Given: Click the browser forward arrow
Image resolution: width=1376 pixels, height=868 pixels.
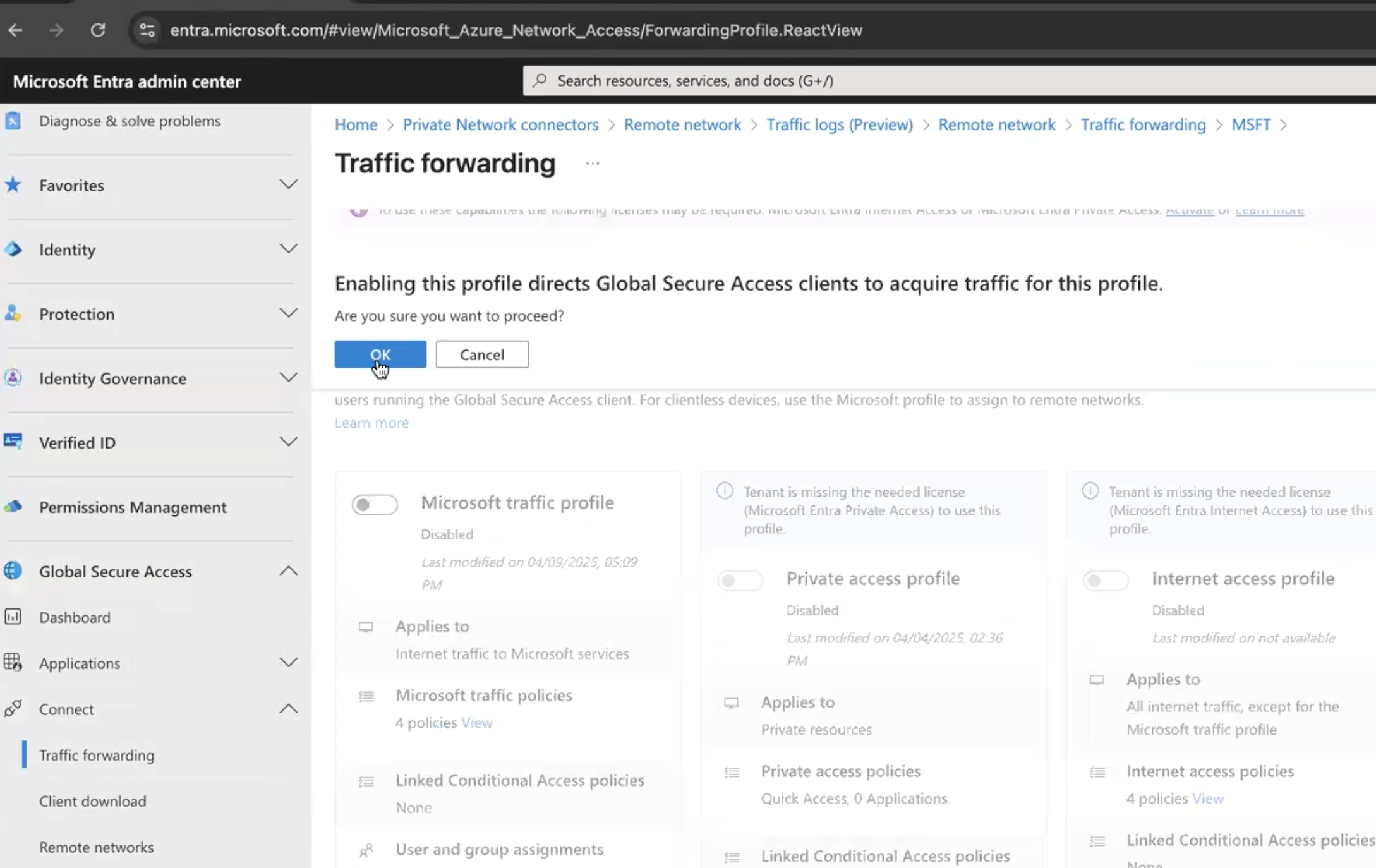Looking at the screenshot, I should [56, 30].
